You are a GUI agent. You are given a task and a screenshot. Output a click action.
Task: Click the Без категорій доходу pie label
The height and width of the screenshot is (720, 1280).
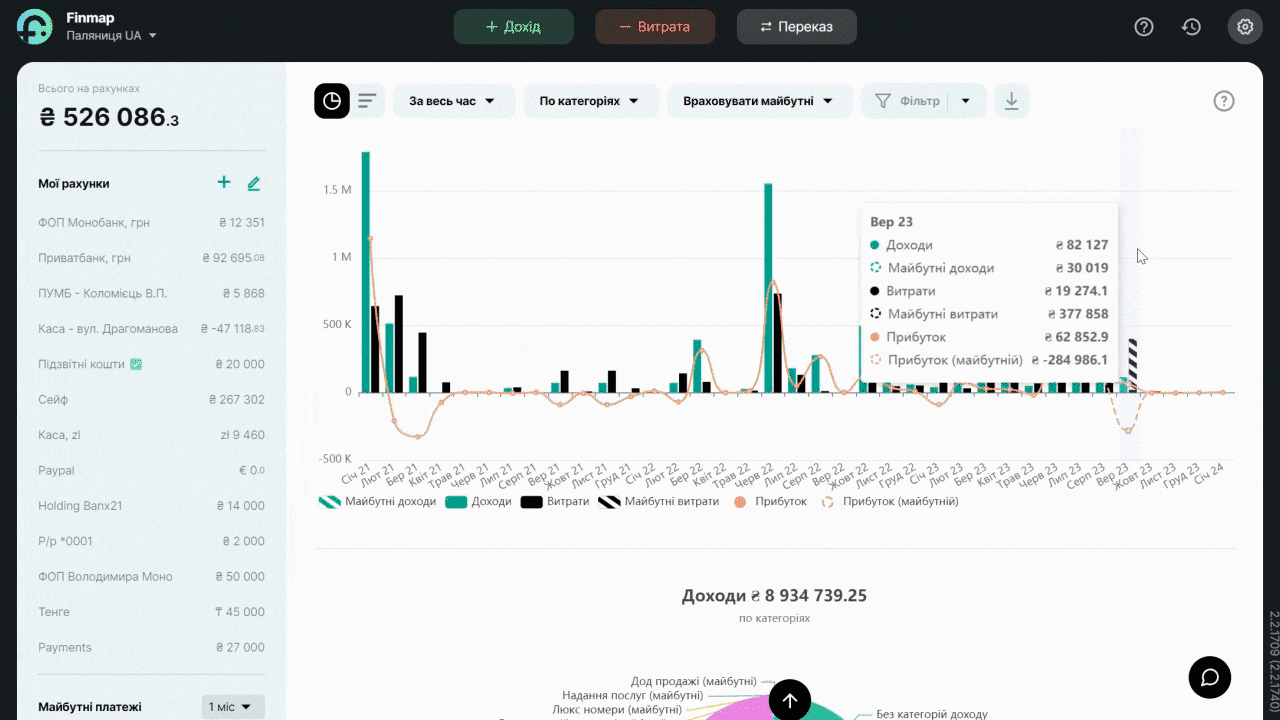click(x=932, y=714)
